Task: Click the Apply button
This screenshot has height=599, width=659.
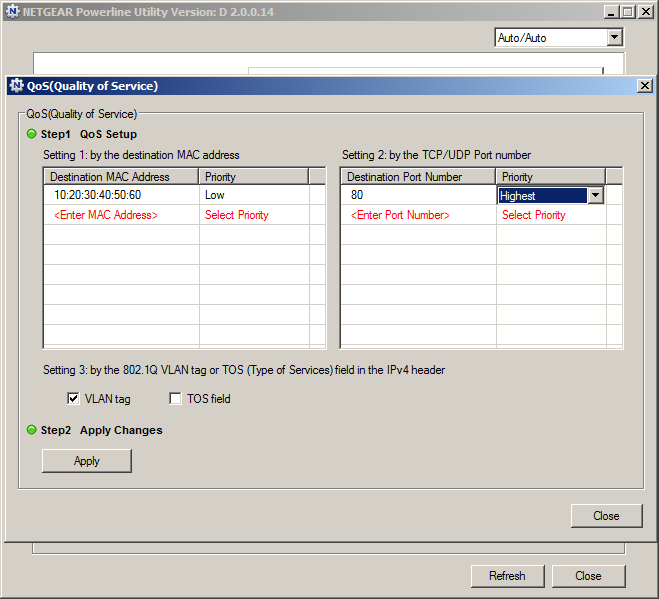Action: point(87,461)
